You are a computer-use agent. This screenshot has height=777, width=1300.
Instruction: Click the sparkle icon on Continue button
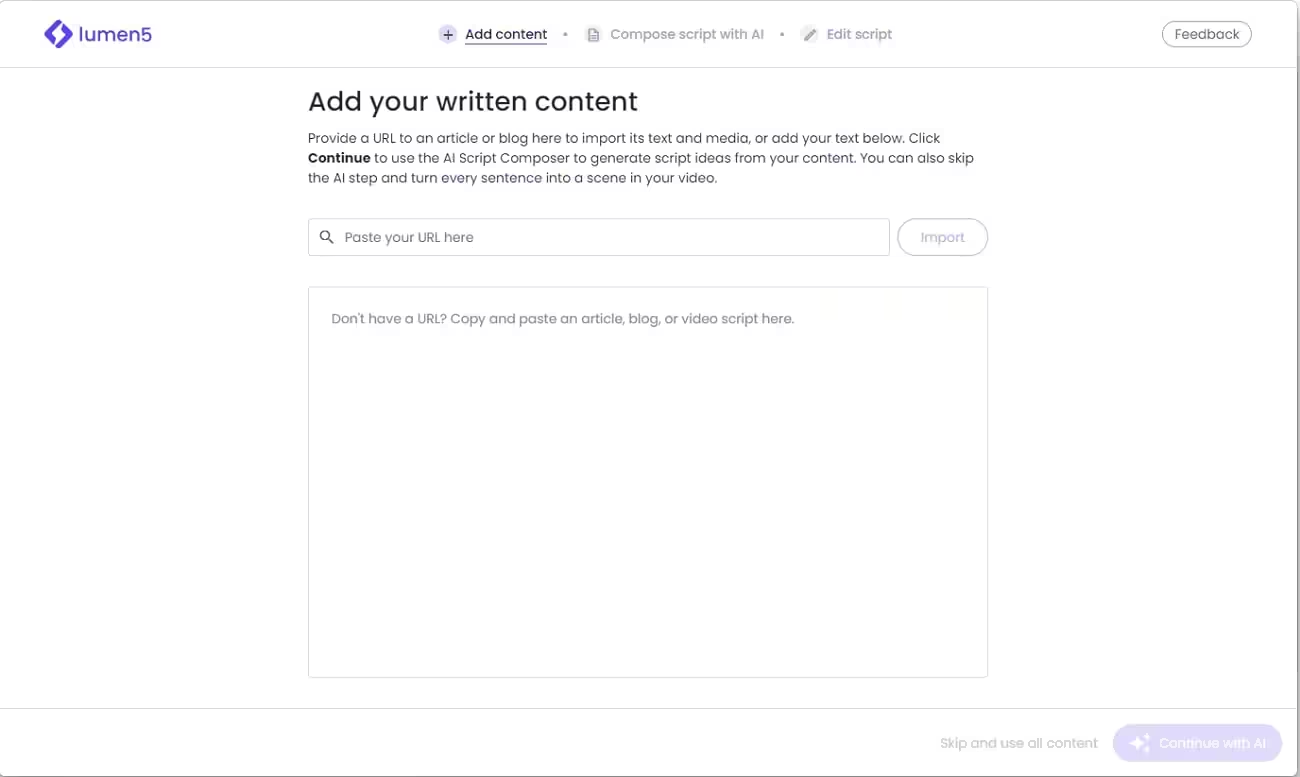tap(1139, 743)
